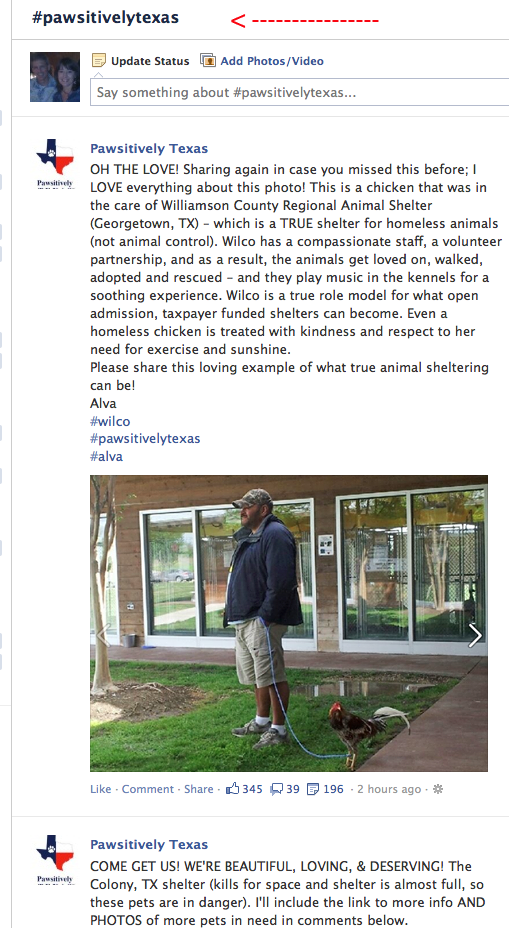The height and width of the screenshot is (928, 509).
Task: Open the post settings gear icon
Action: [438, 789]
